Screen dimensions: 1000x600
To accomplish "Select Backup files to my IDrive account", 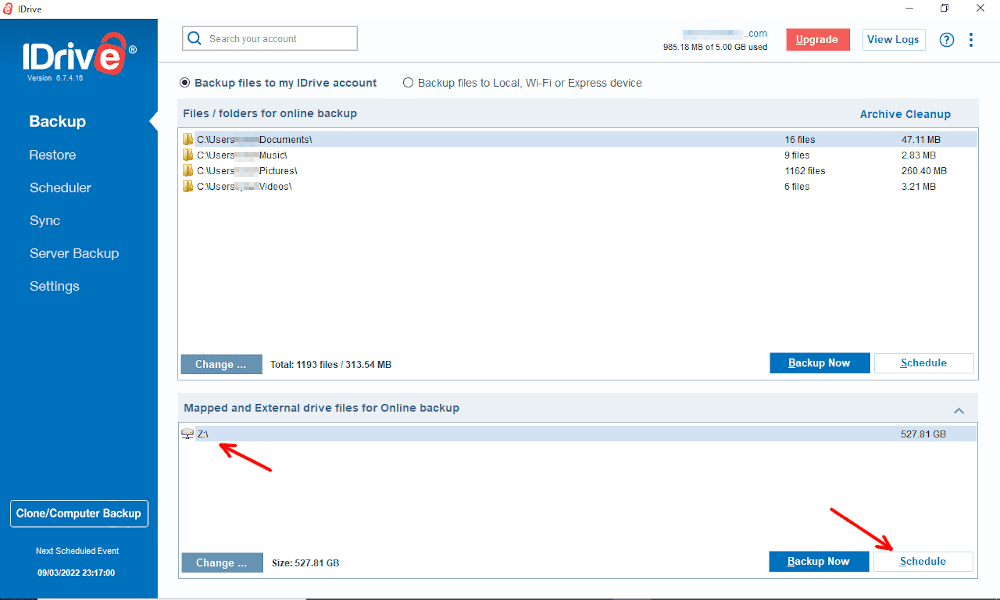I will pos(278,83).
